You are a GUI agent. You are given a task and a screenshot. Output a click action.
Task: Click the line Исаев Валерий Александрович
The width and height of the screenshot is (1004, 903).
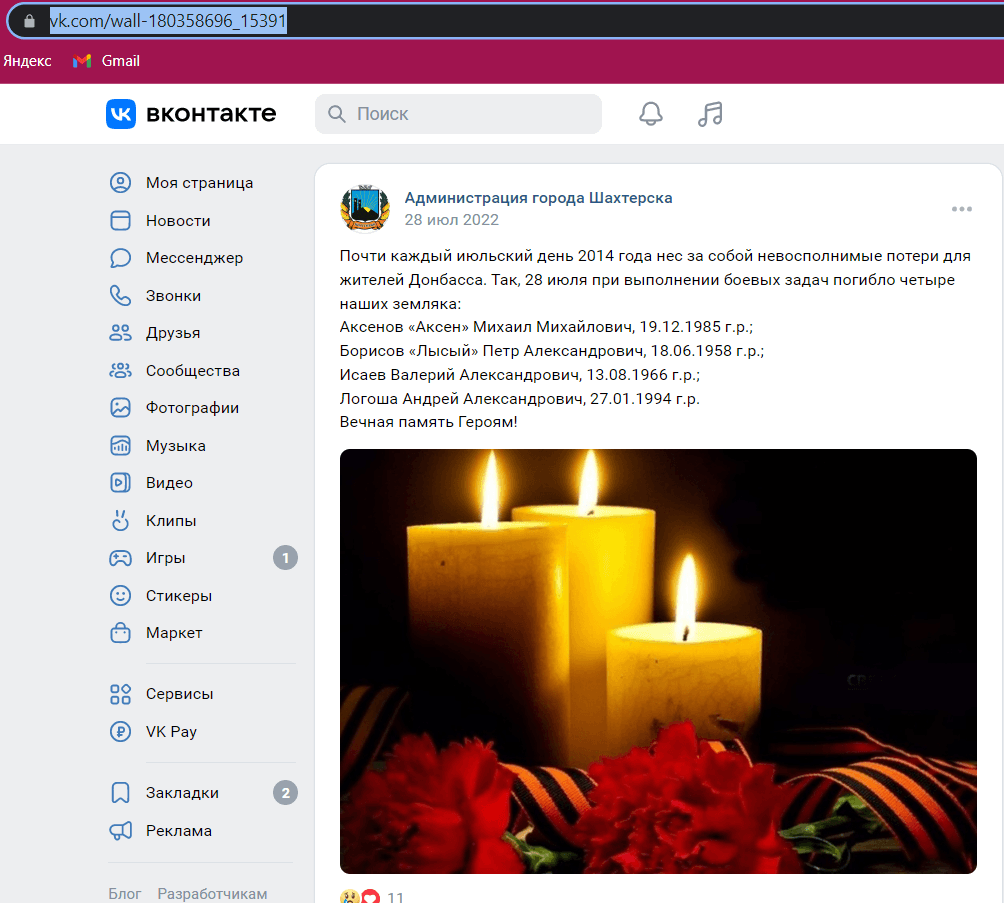pyautogui.click(x=520, y=375)
